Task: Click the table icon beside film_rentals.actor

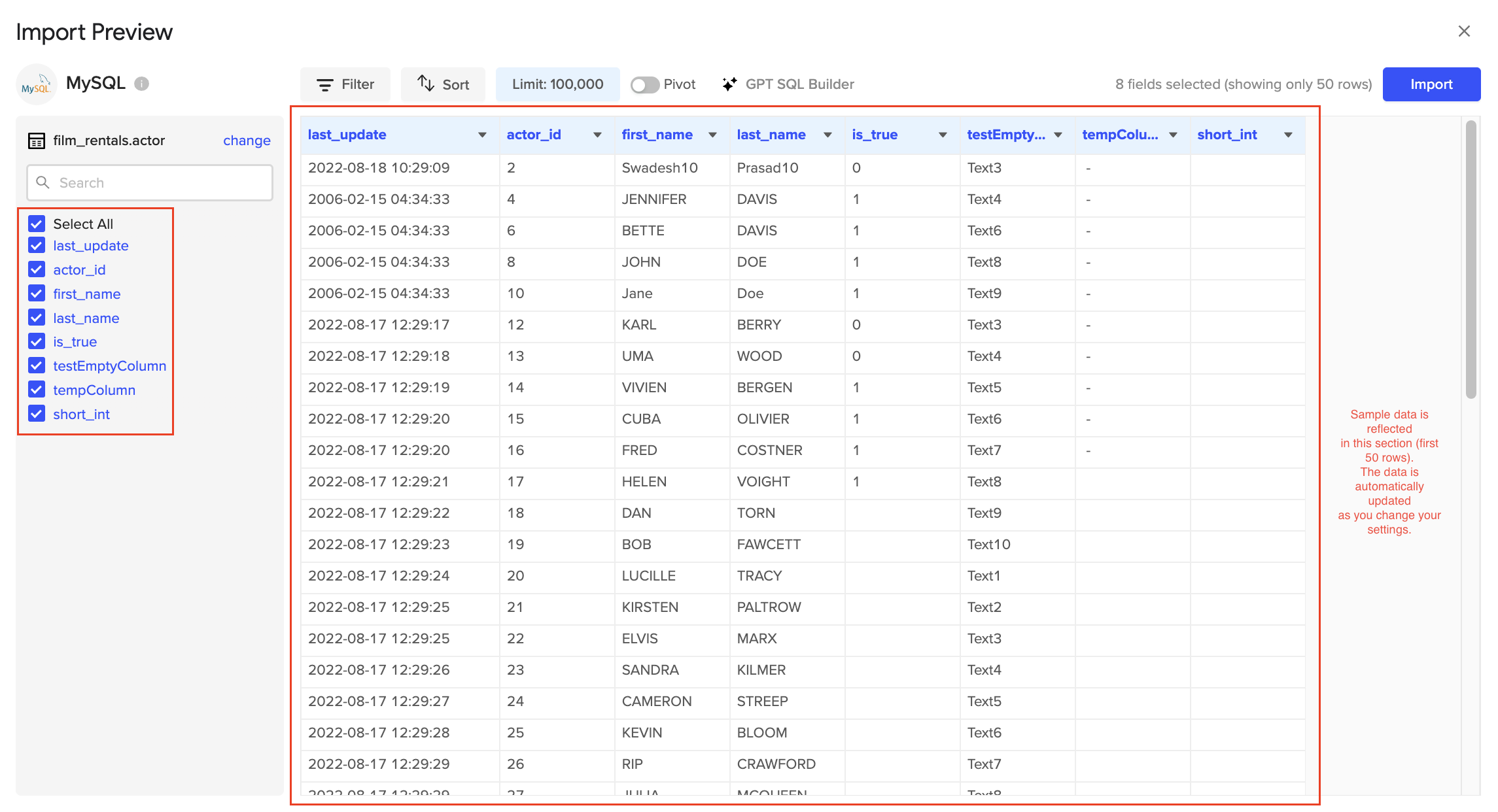Action: click(x=37, y=141)
